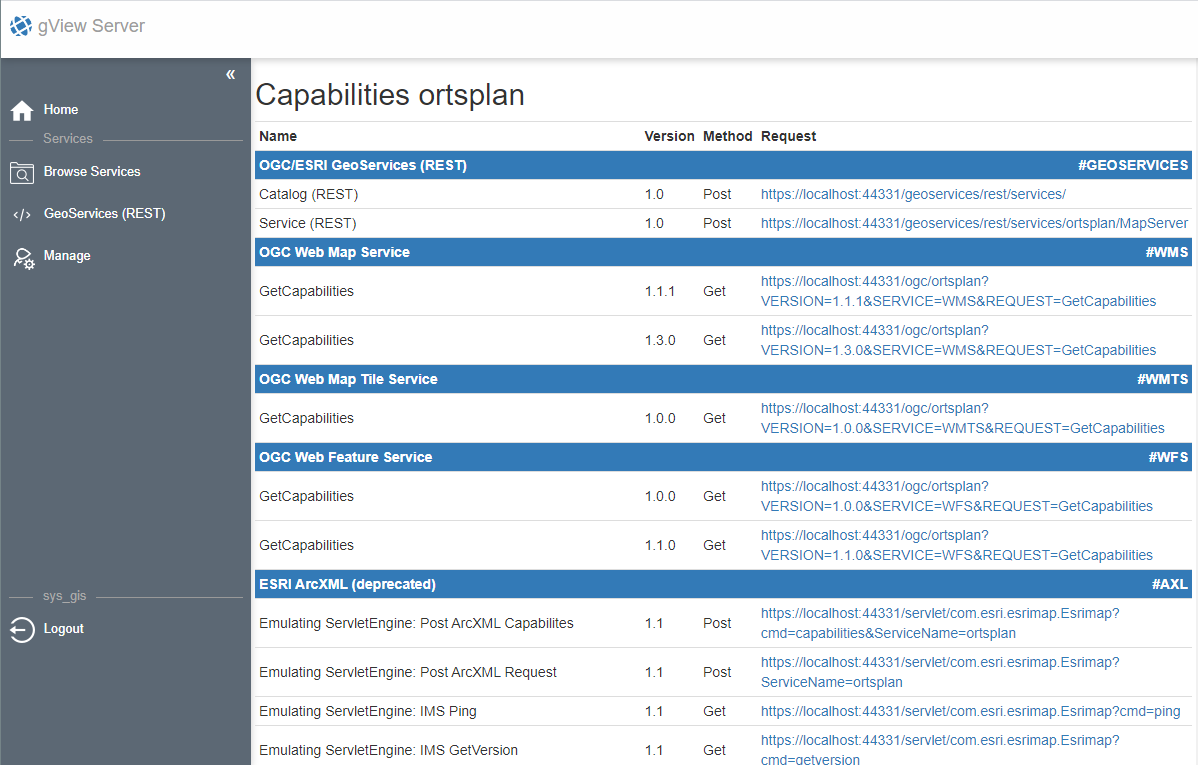Click the #AXL tag
Viewport: 1198px width, 765px height.
click(x=1170, y=584)
